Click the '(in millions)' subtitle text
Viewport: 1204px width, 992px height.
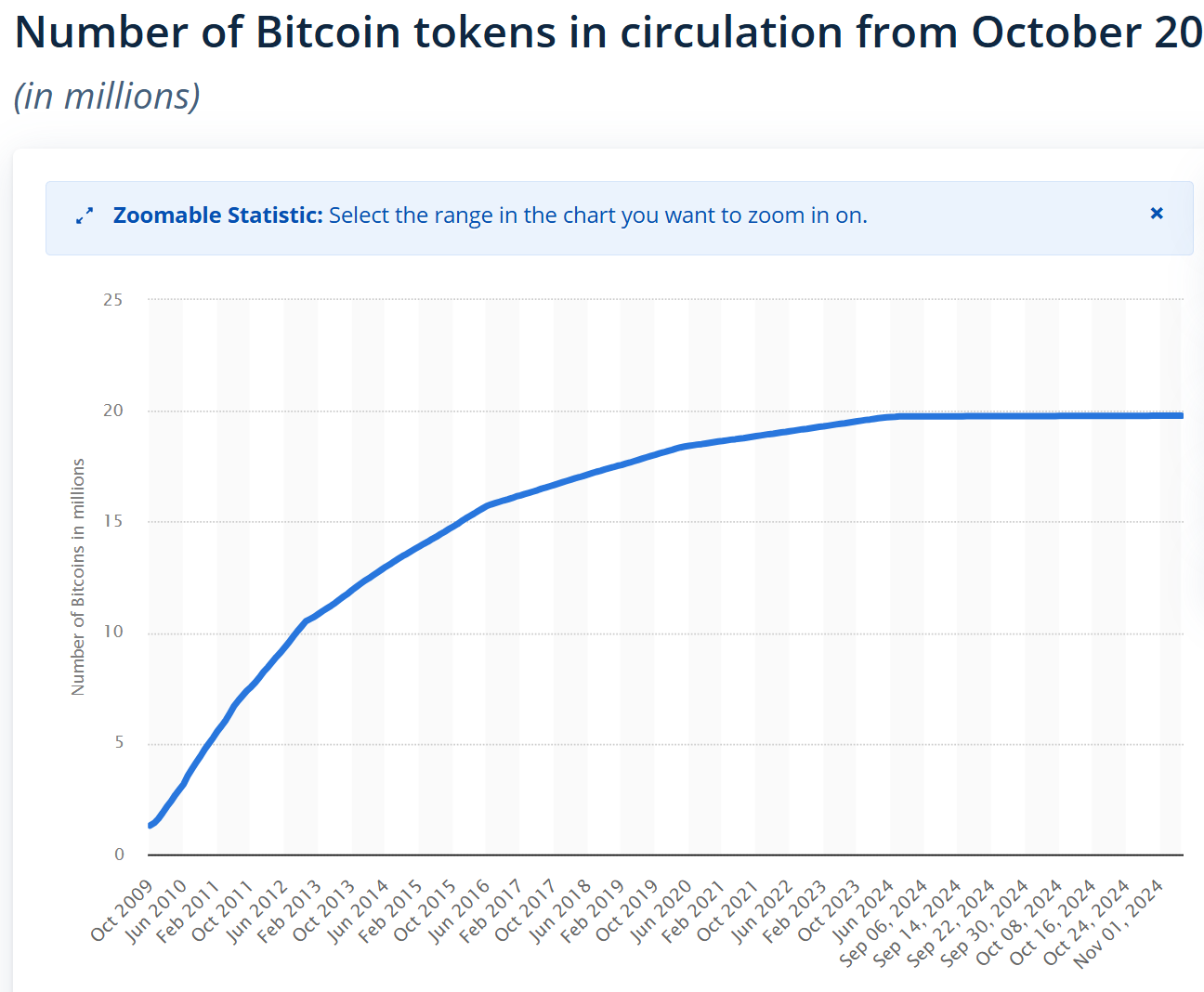pyautogui.click(x=107, y=96)
